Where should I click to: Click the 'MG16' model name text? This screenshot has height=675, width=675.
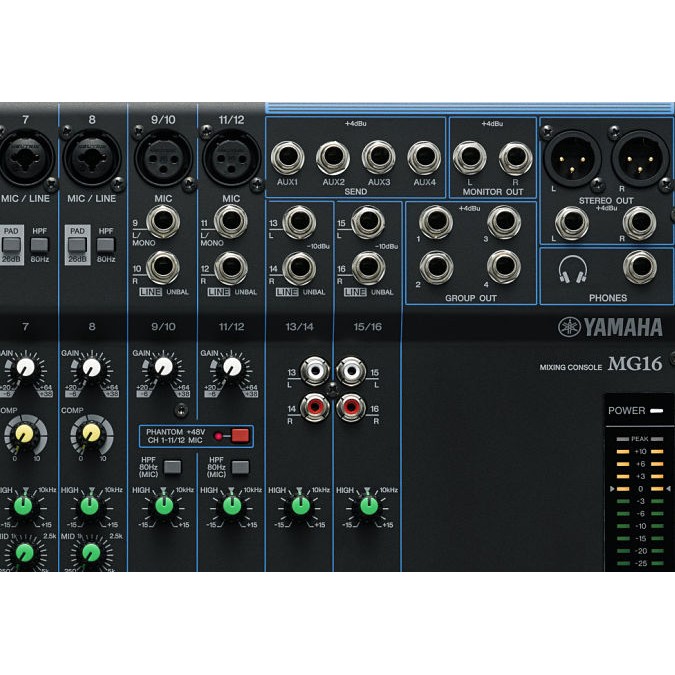(x=635, y=364)
